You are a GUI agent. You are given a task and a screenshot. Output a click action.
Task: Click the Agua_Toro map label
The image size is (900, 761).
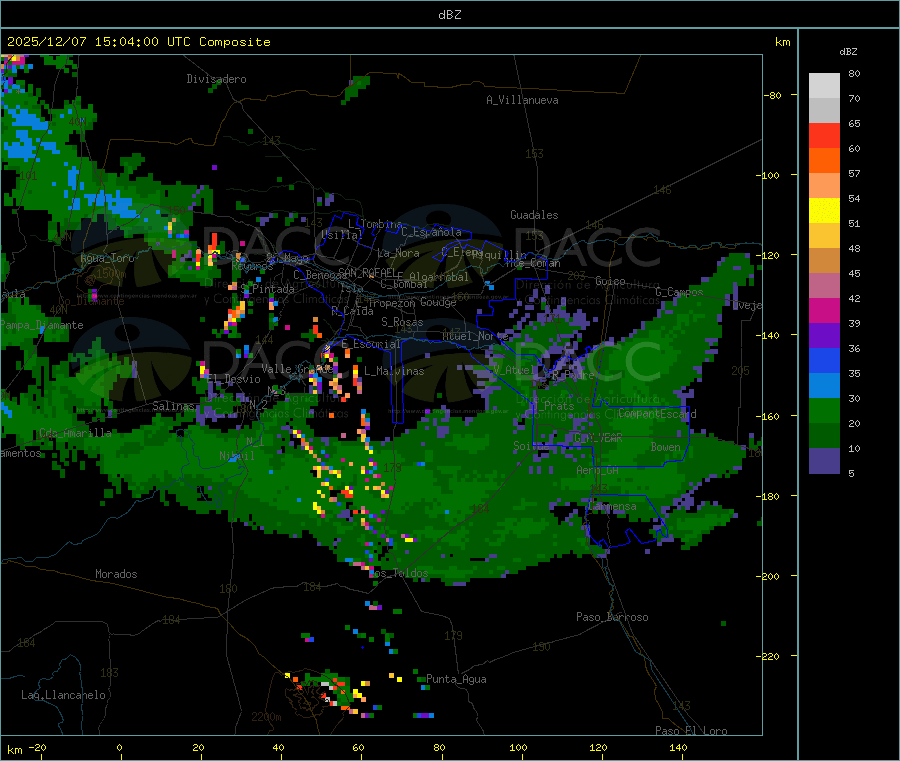107,258
